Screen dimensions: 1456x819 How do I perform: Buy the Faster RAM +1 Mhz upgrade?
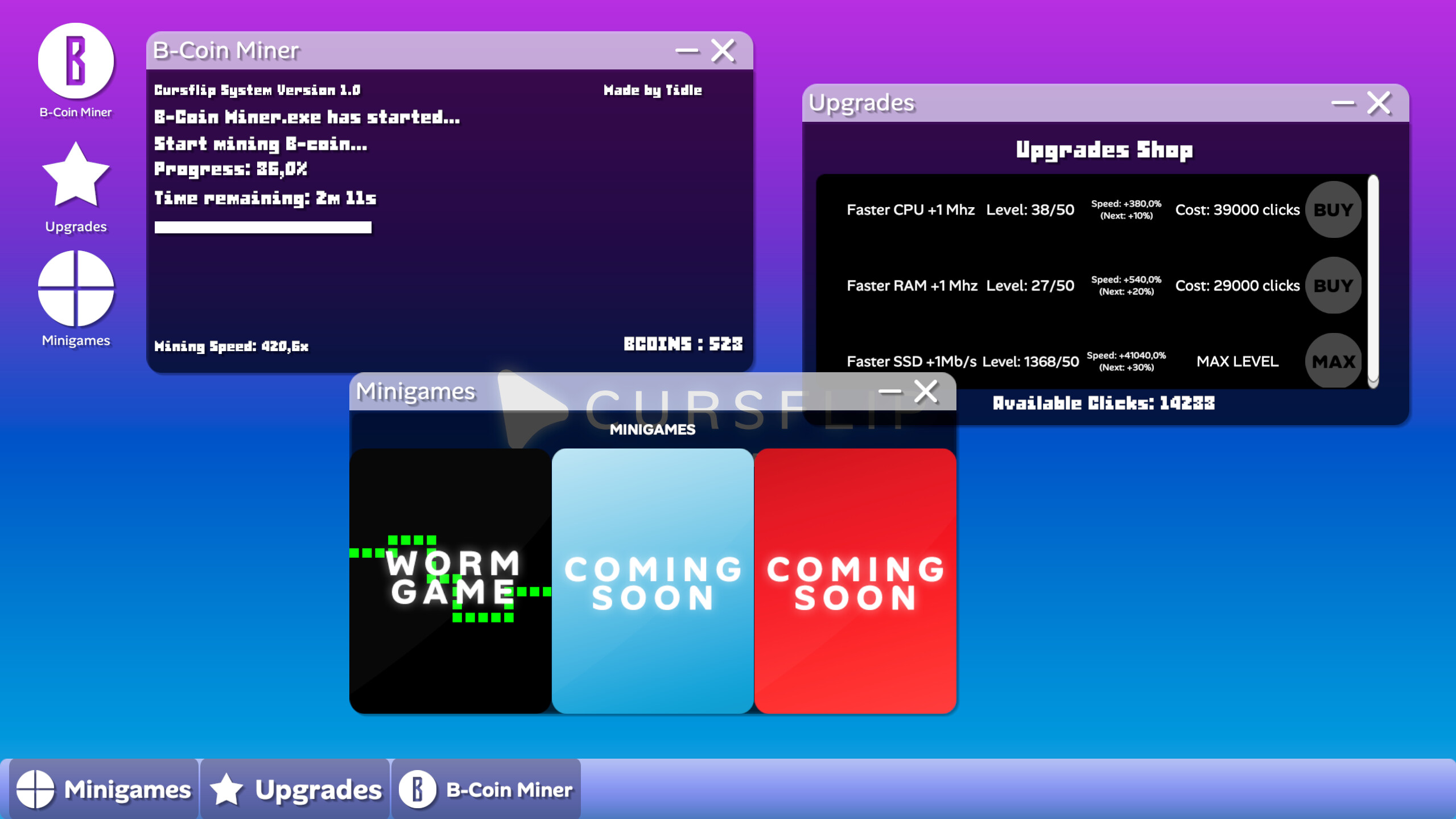tap(1333, 286)
